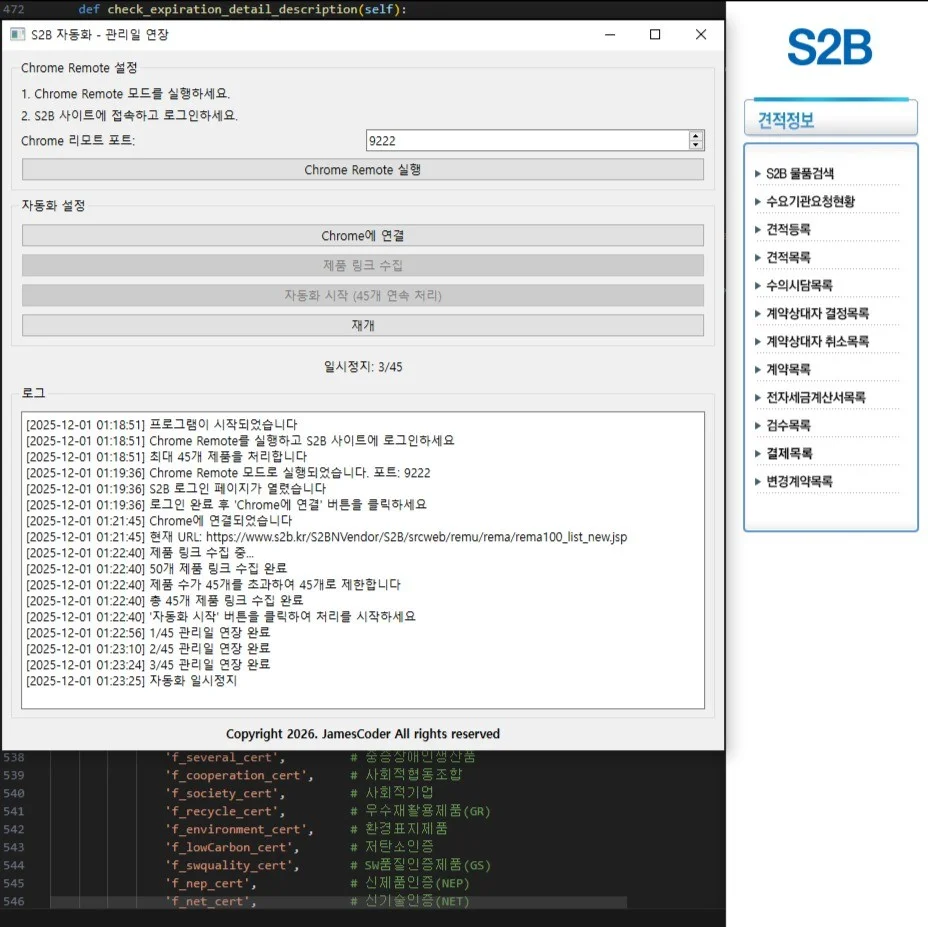The height and width of the screenshot is (927, 928).
Task: Go to 견적등록 sidebar link
Action: (x=788, y=229)
